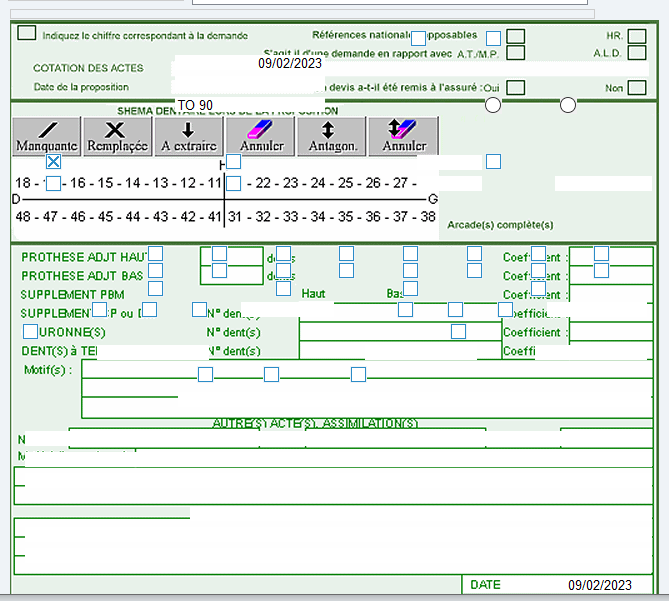Select the Antagon. double-arrow tool
This screenshot has width=669, height=601.
pos(332,136)
